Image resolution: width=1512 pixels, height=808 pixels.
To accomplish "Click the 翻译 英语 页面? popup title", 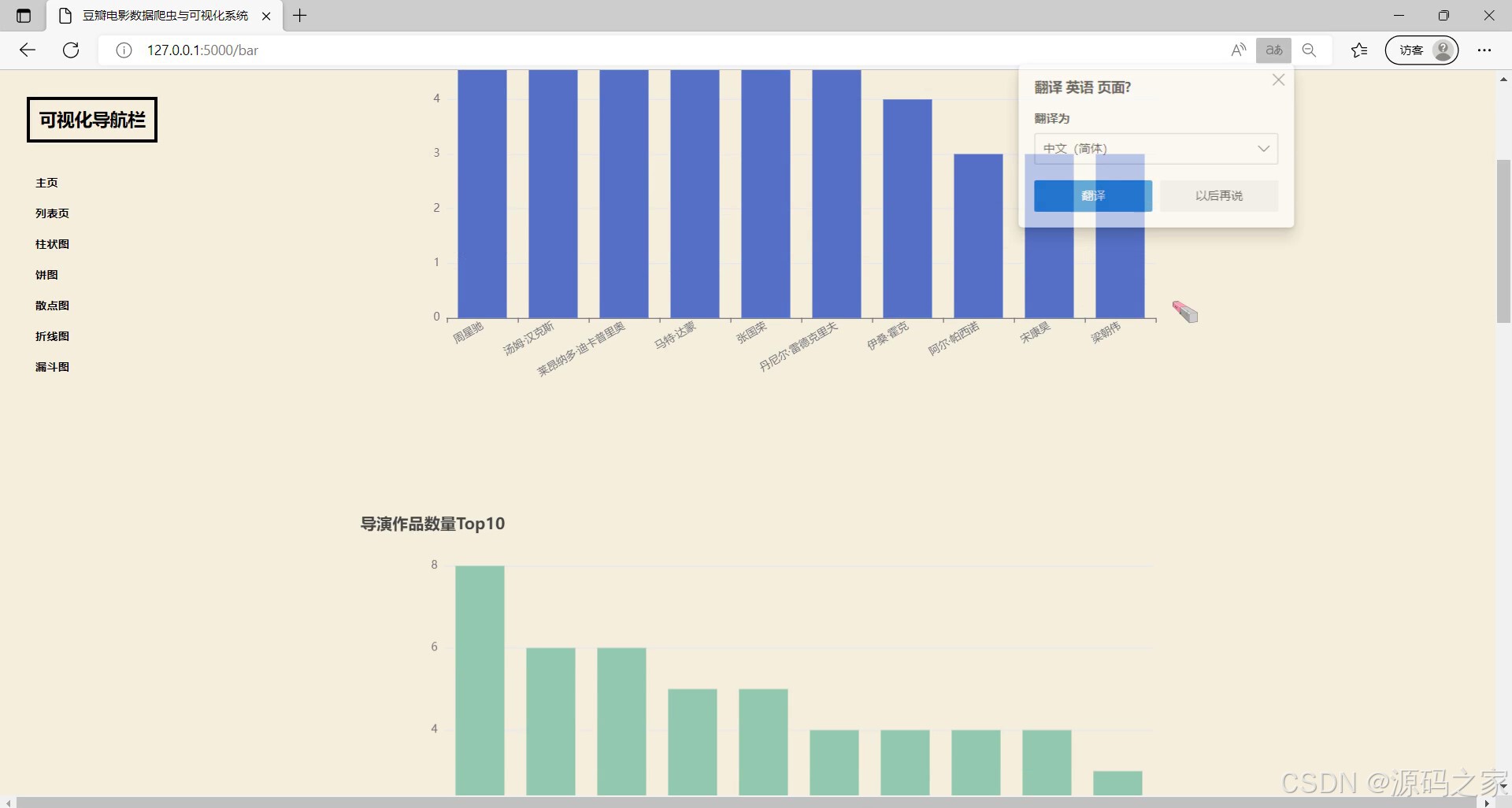I will click(1082, 87).
